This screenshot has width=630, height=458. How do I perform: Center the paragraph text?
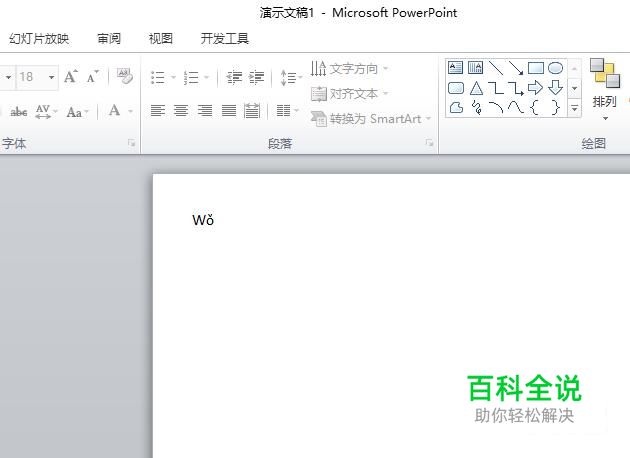181,110
